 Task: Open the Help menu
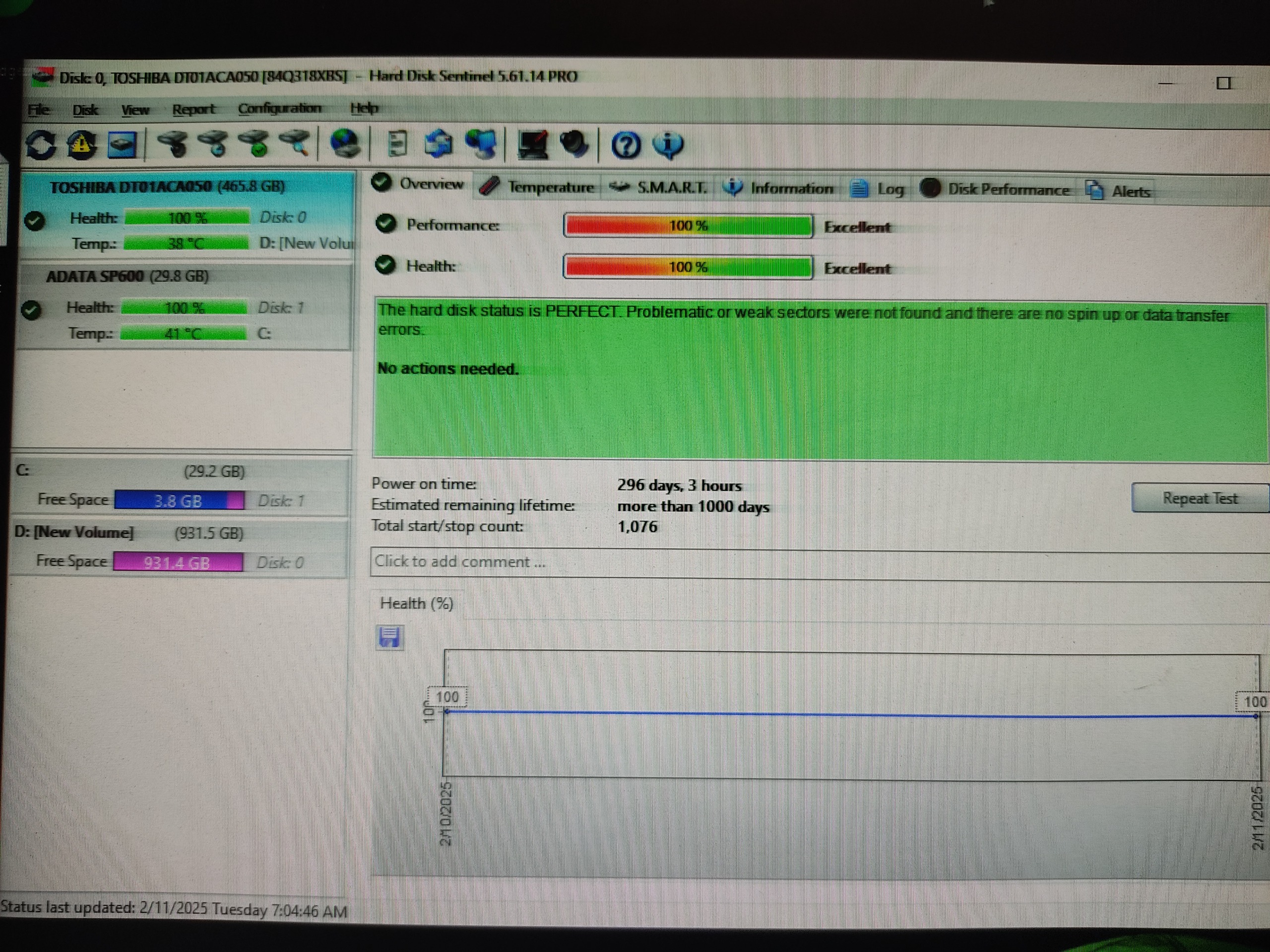pyautogui.click(x=364, y=108)
